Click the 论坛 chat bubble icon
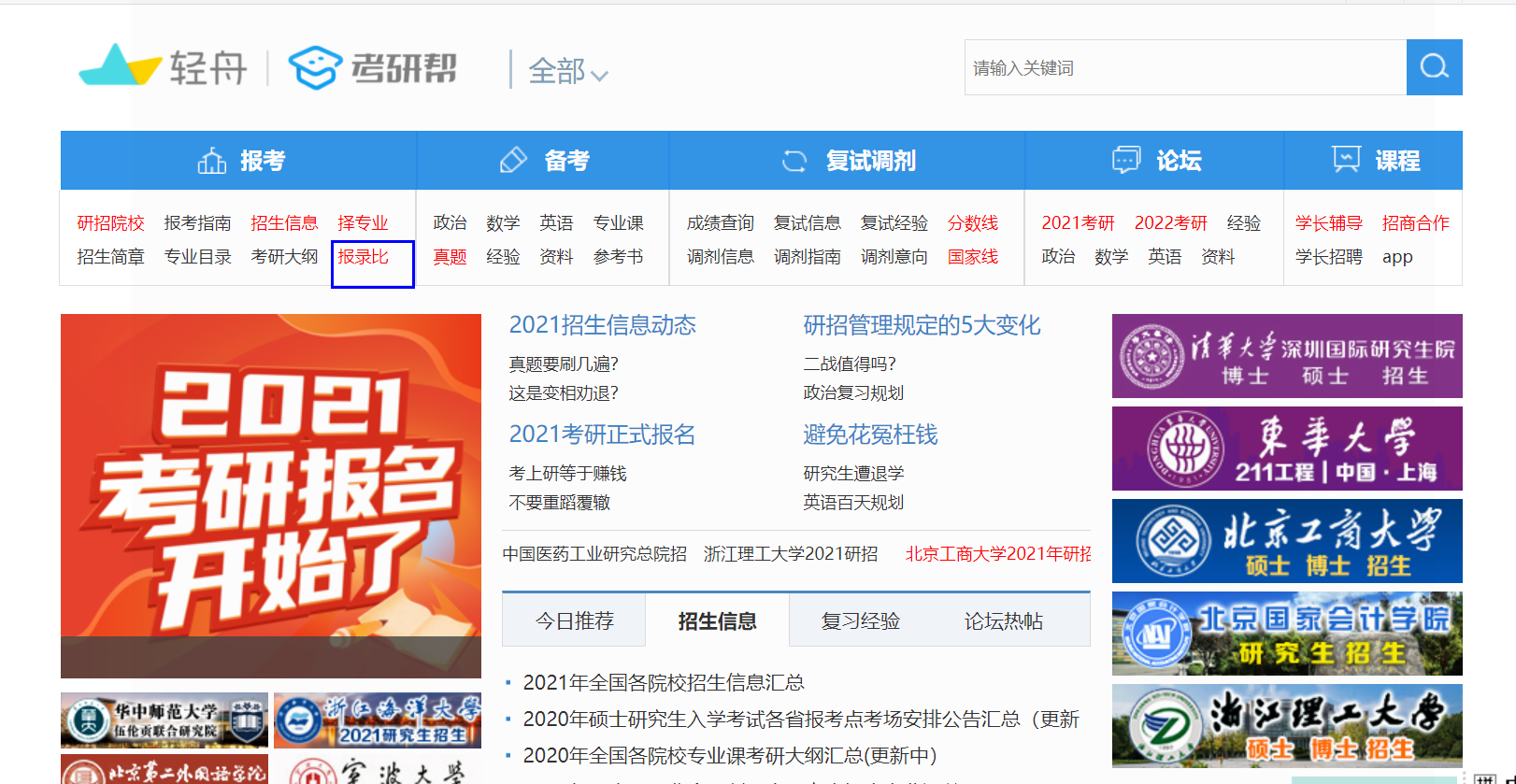 (x=1126, y=161)
